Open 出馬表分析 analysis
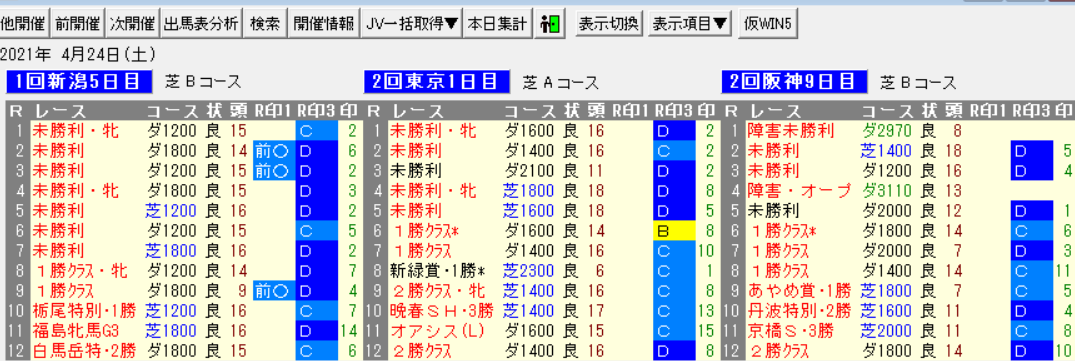1075x361 pixels. pos(201,24)
